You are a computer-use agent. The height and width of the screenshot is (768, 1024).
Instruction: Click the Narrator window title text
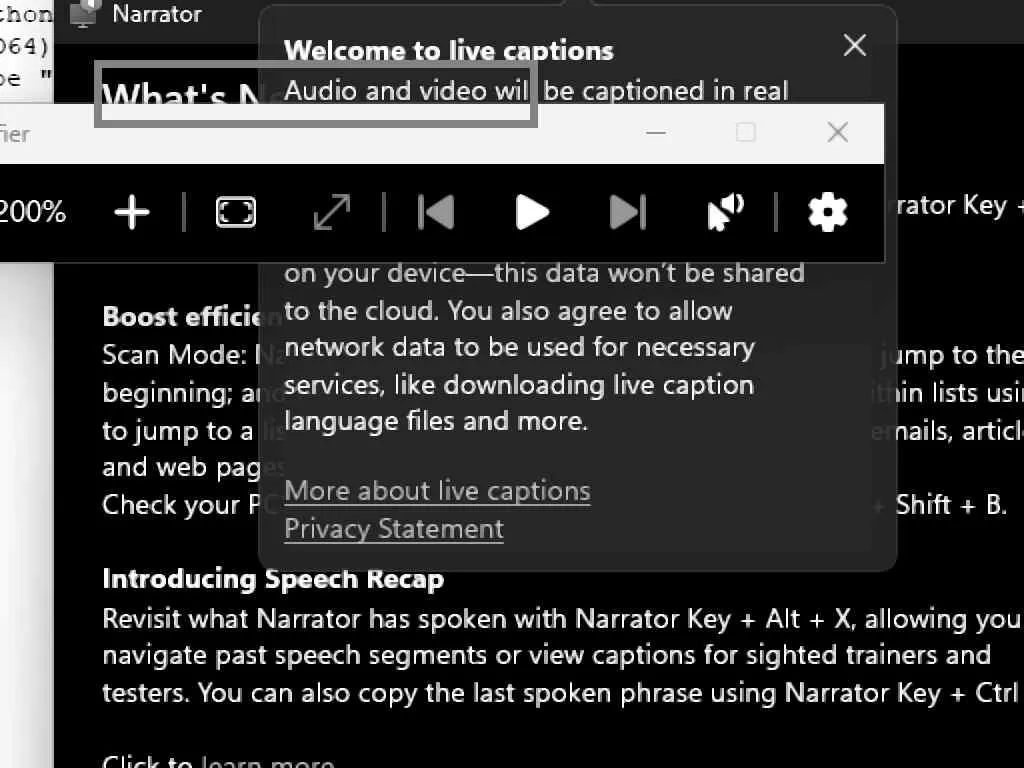point(157,14)
